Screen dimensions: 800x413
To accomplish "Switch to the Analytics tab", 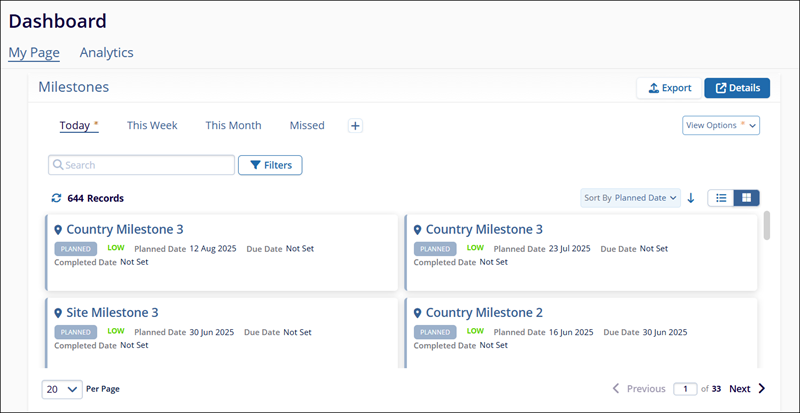I will tap(107, 53).
